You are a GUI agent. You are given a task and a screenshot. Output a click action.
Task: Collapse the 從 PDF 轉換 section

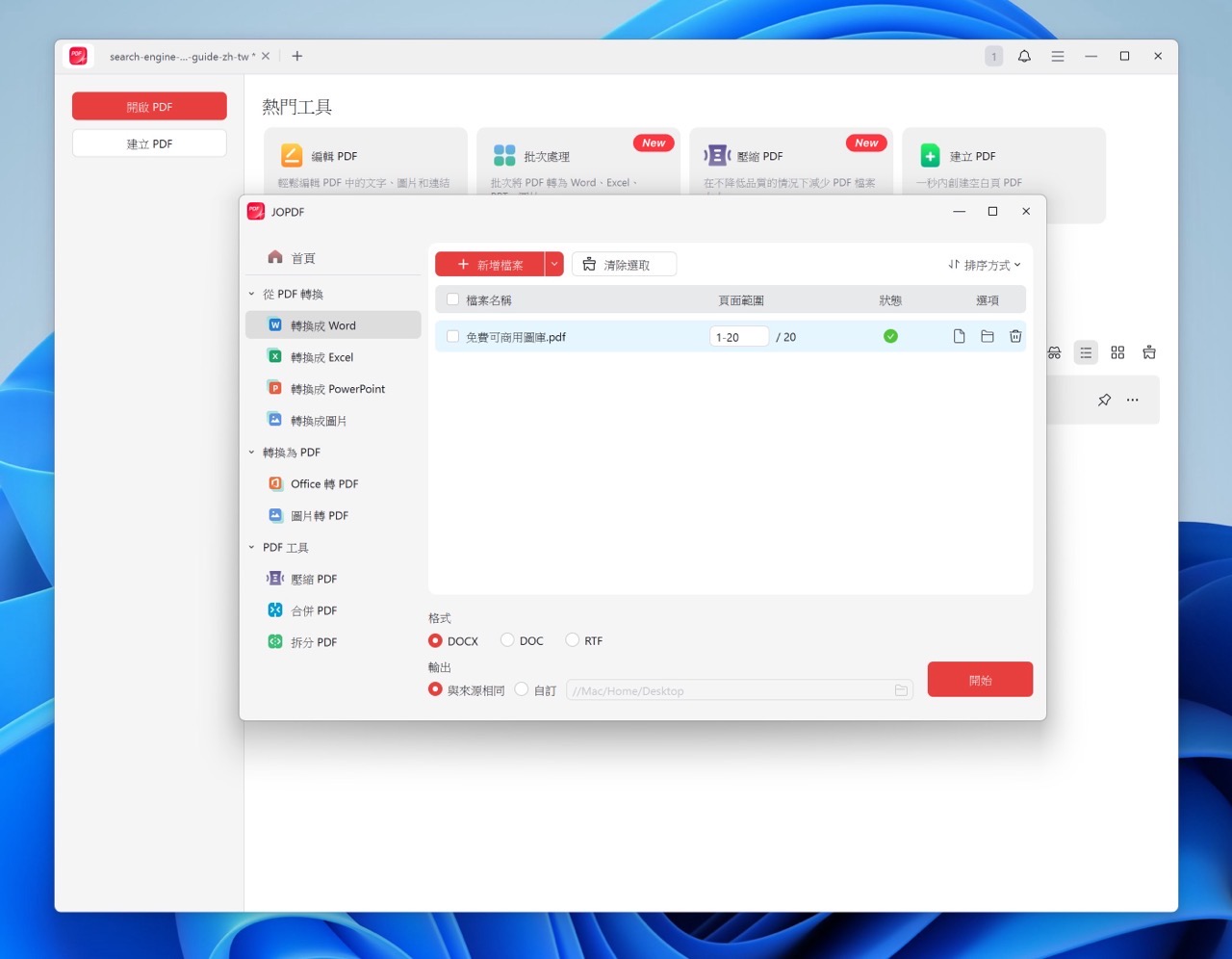point(252,294)
